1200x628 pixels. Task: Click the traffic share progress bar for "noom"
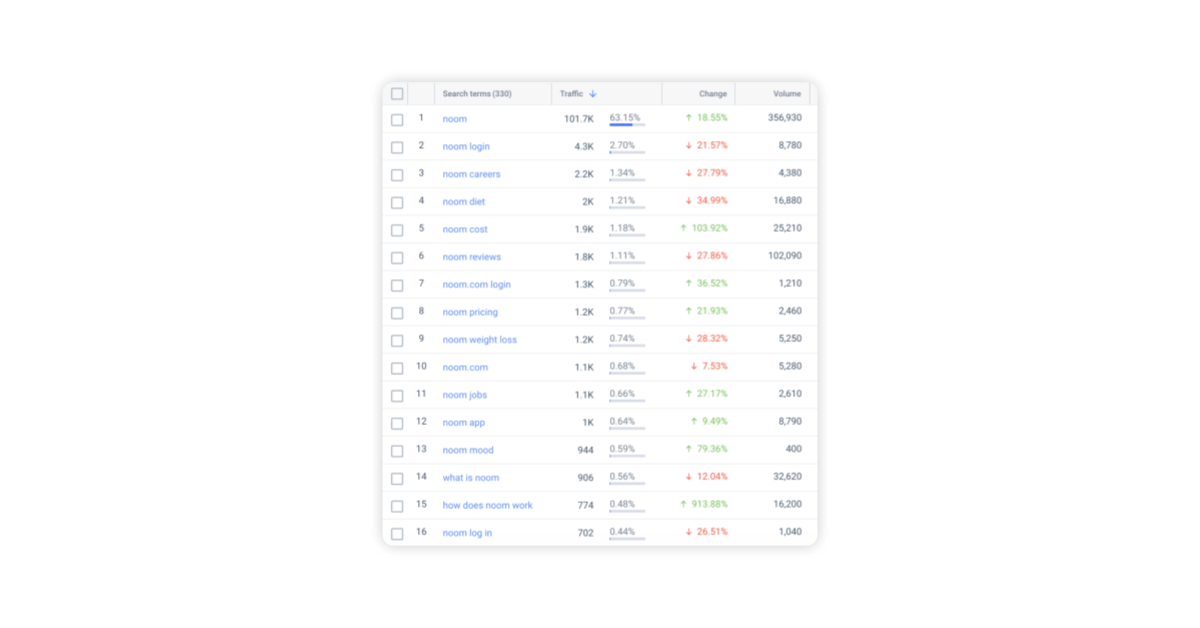point(627,126)
